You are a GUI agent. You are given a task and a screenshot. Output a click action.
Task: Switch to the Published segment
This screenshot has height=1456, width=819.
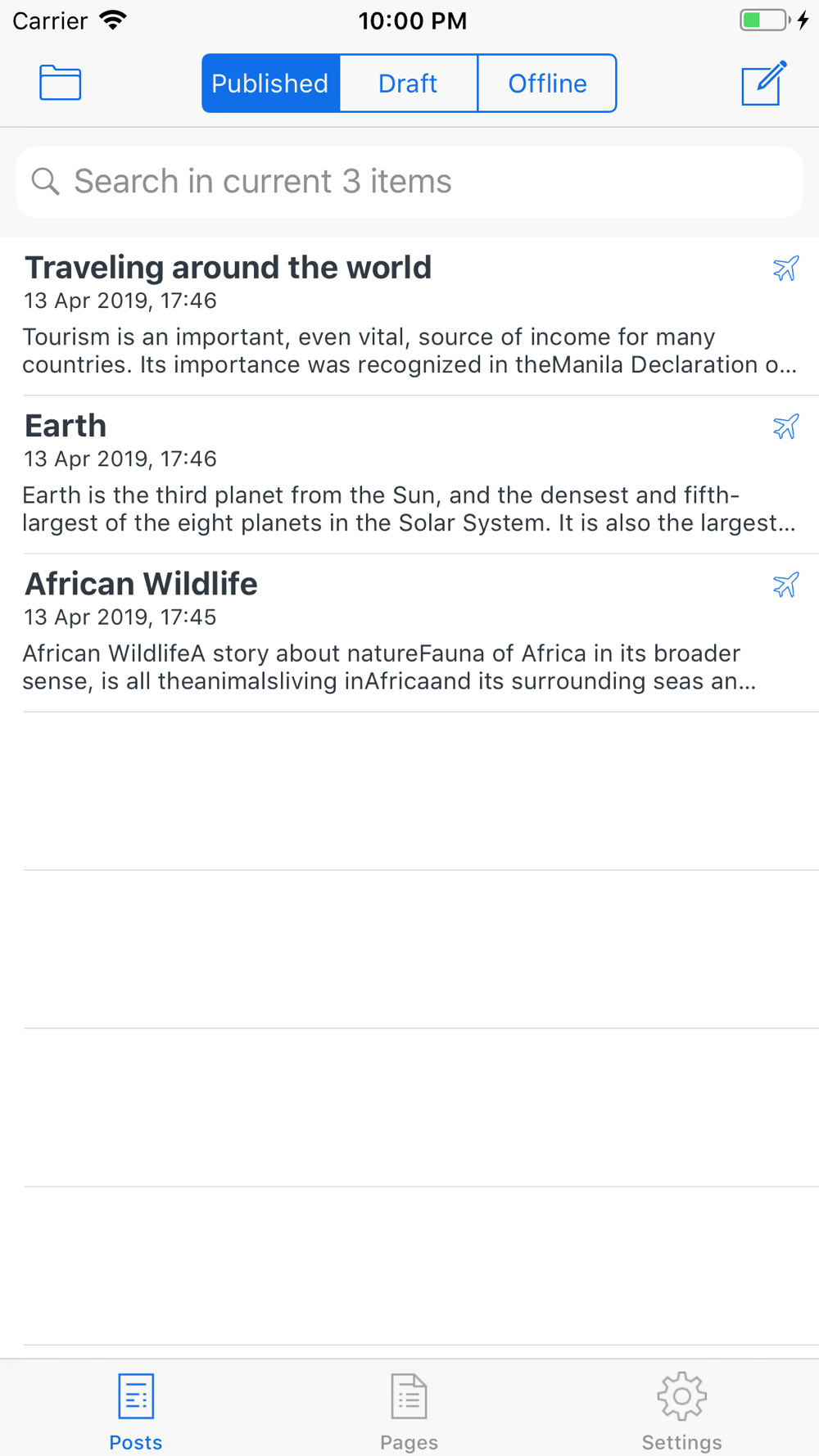coord(271,84)
